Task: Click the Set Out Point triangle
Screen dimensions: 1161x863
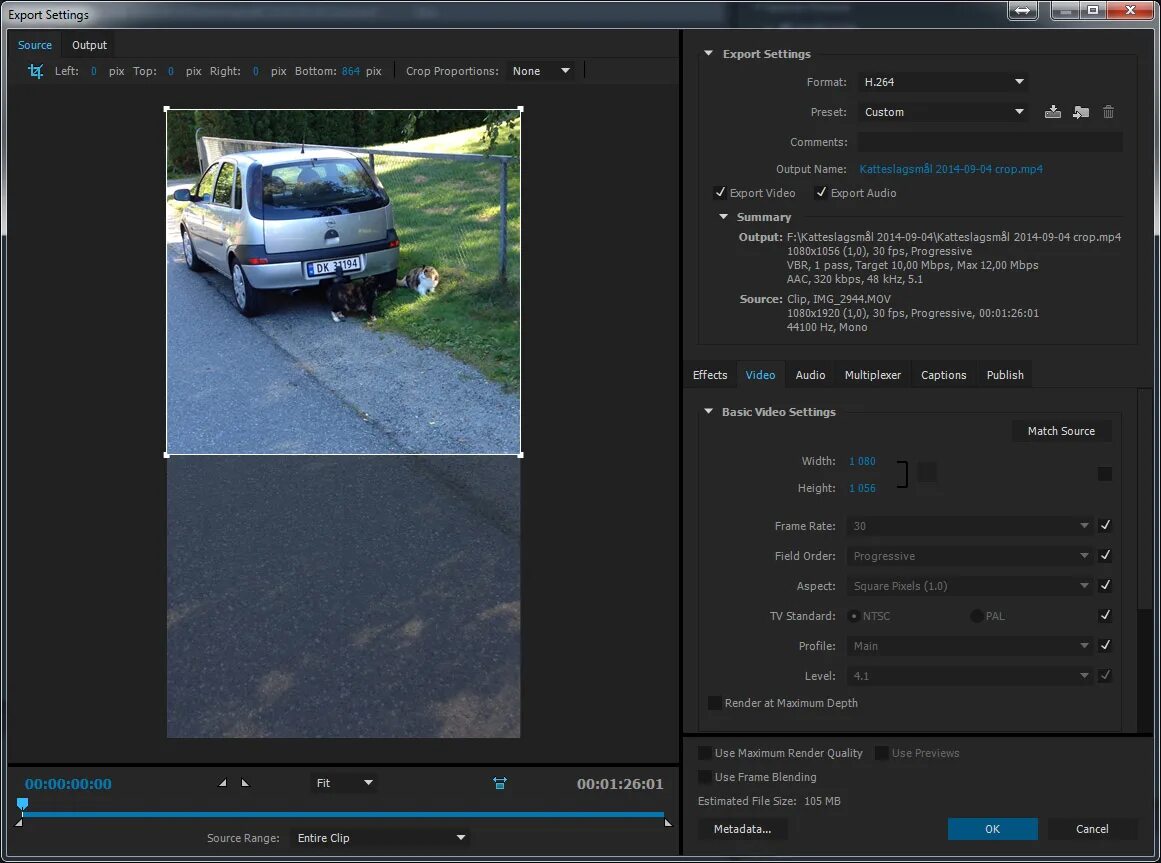Action: click(245, 783)
